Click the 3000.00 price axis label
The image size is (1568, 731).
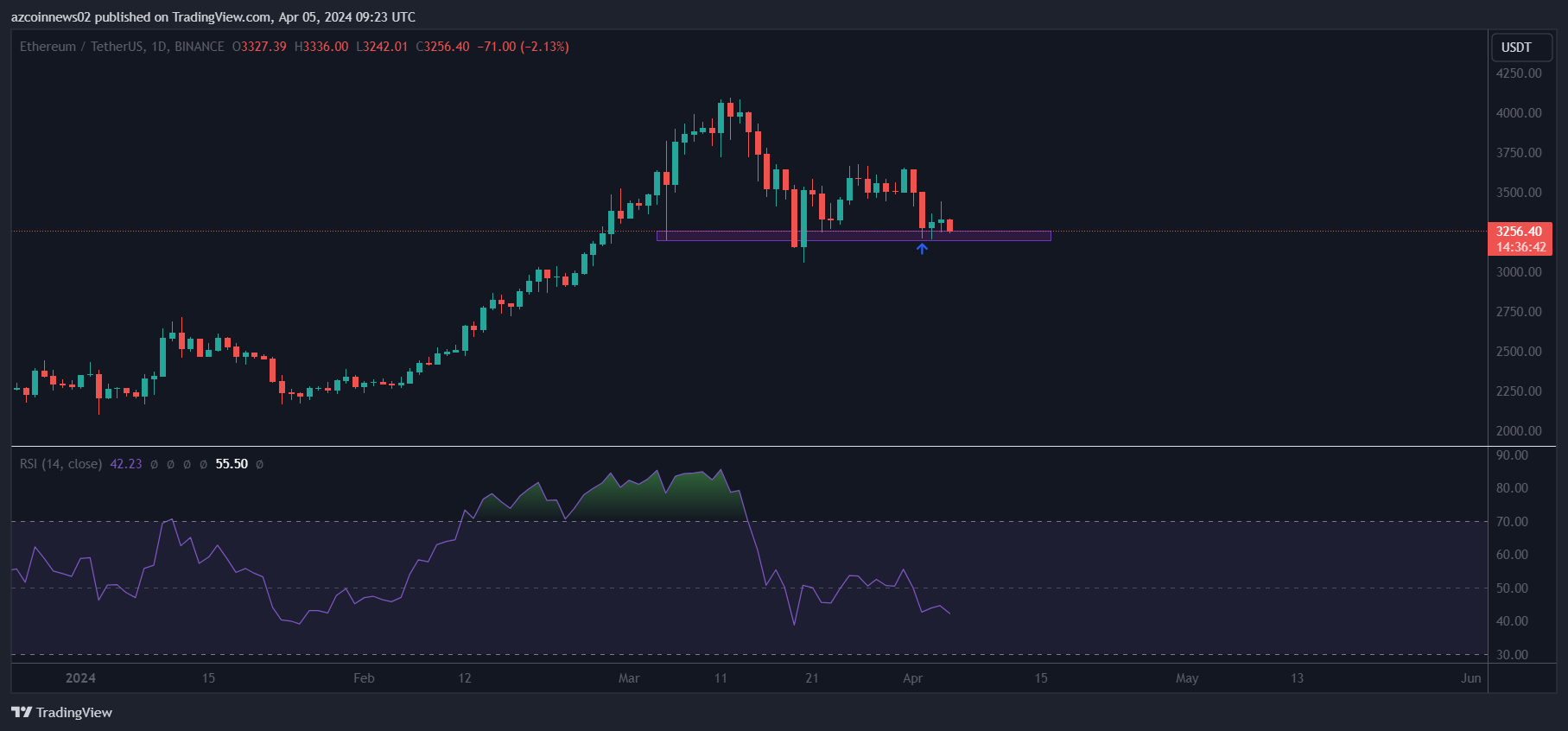[x=1519, y=272]
